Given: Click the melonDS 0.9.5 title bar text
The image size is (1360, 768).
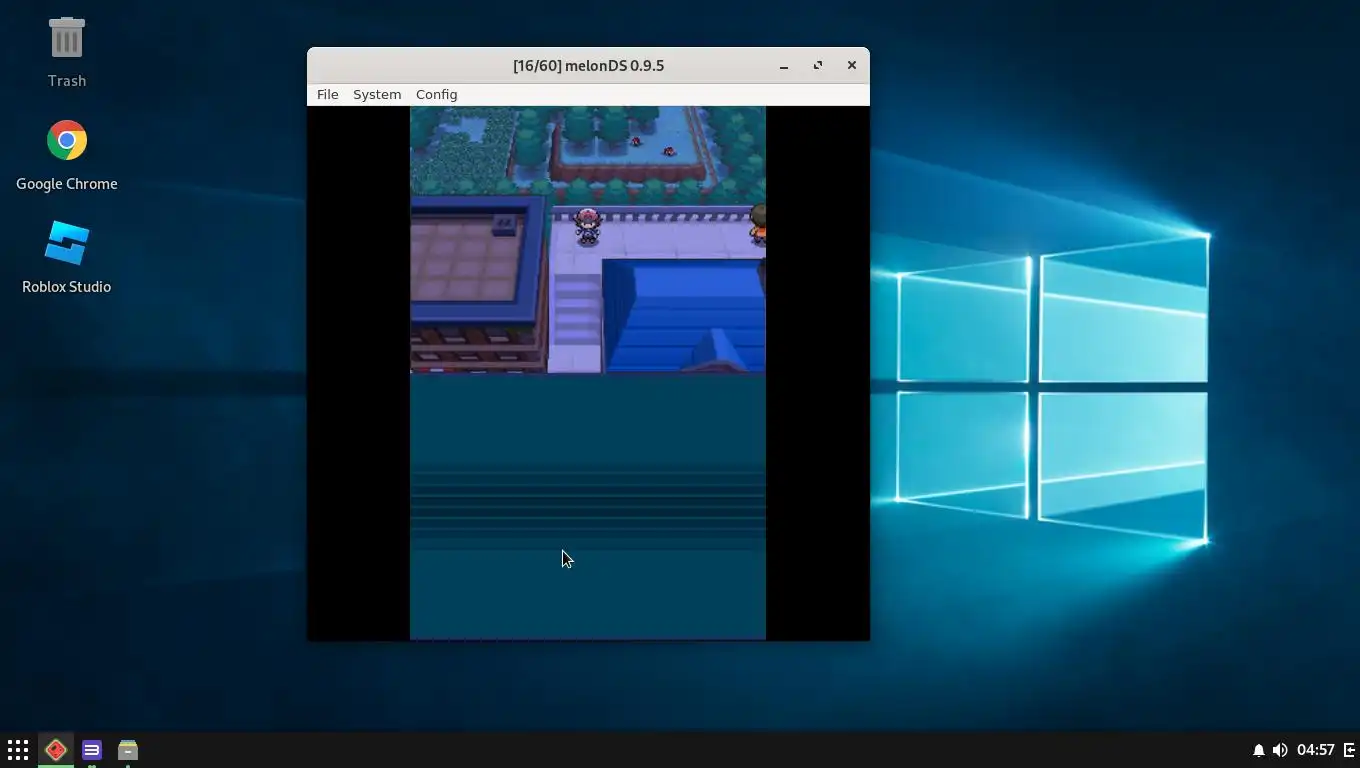Looking at the screenshot, I should point(588,66).
